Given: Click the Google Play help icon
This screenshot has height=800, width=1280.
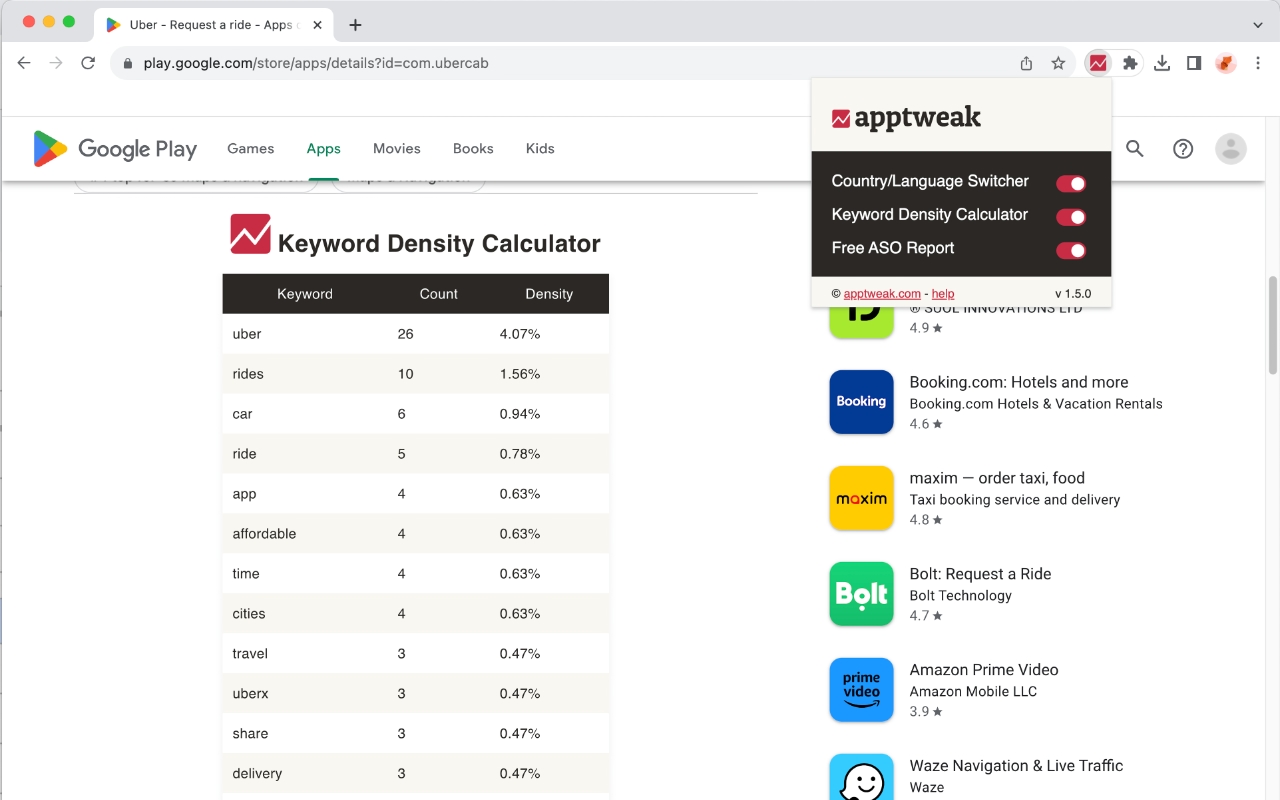Looking at the screenshot, I should coord(1183,148).
